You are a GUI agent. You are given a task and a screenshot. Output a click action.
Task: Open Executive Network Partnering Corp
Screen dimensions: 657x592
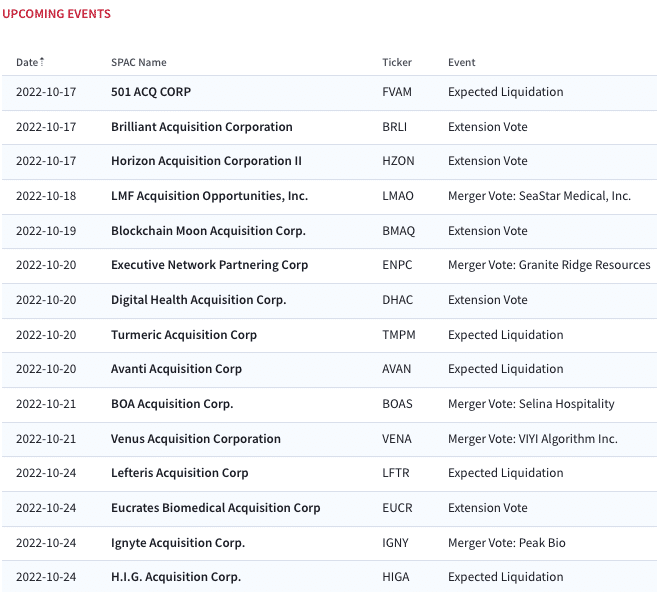coord(210,265)
